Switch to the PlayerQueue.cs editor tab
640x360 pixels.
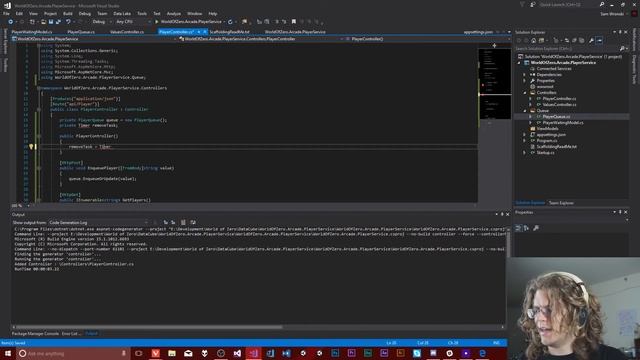coord(81,32)
